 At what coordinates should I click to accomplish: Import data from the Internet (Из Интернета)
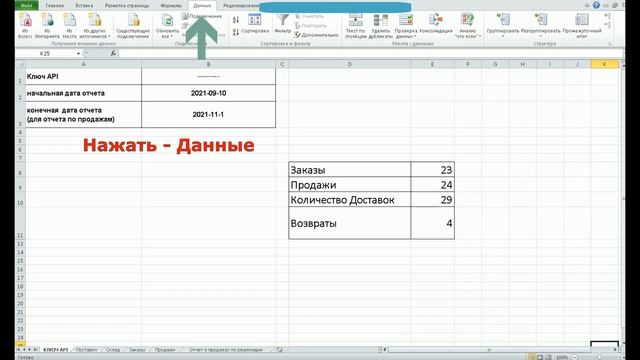tap(47, 26)
